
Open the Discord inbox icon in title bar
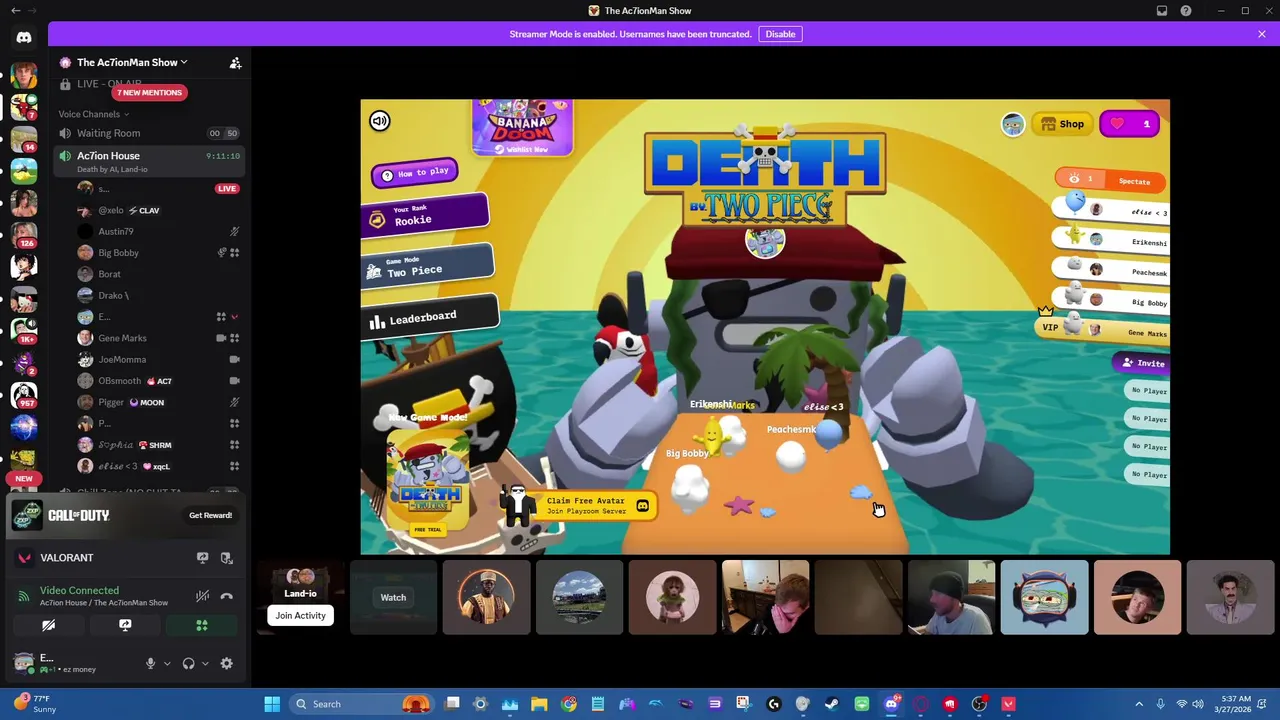(x=1162, y=11)
